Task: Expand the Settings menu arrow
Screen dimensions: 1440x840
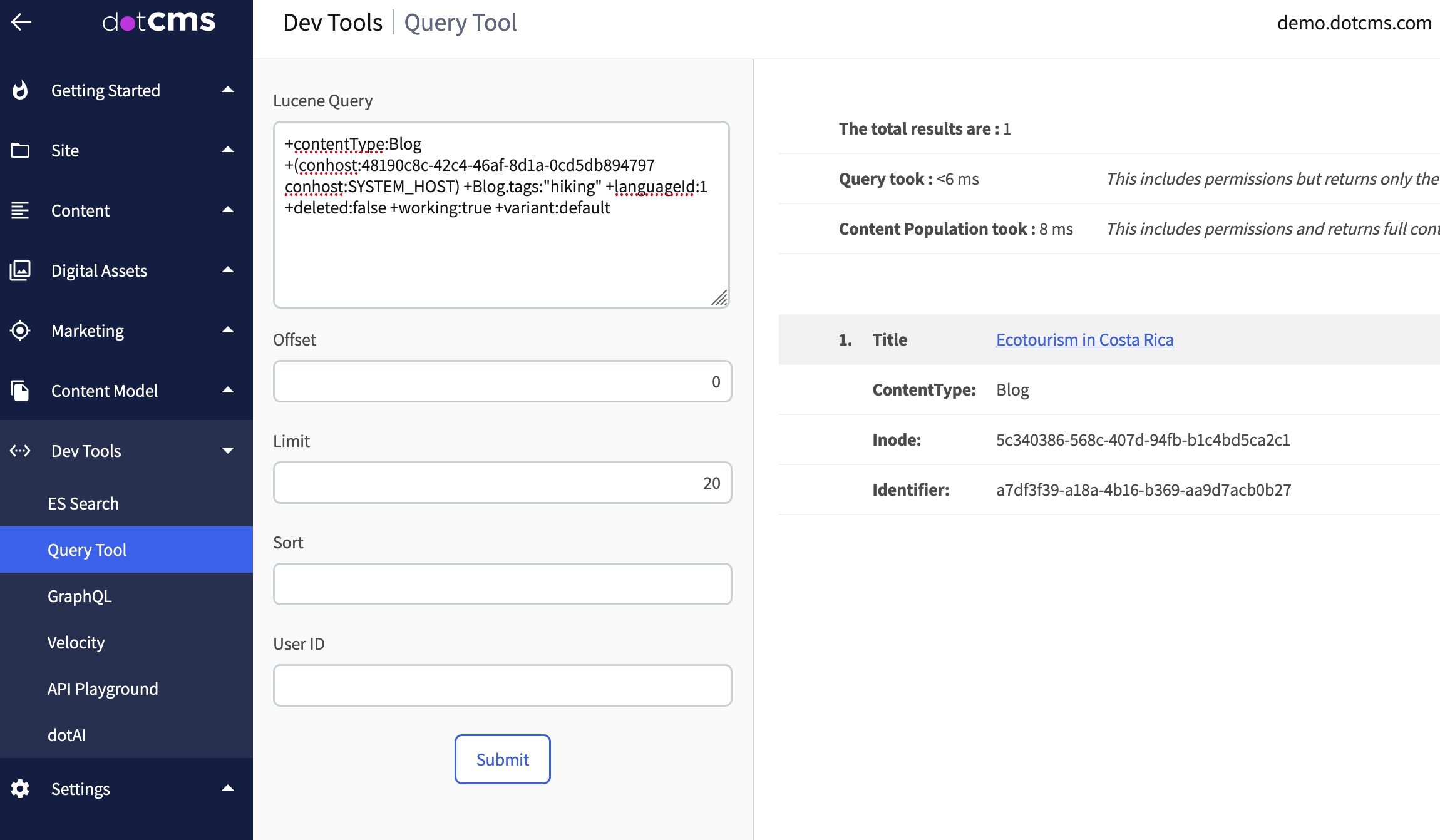Action: pos(228,789)
